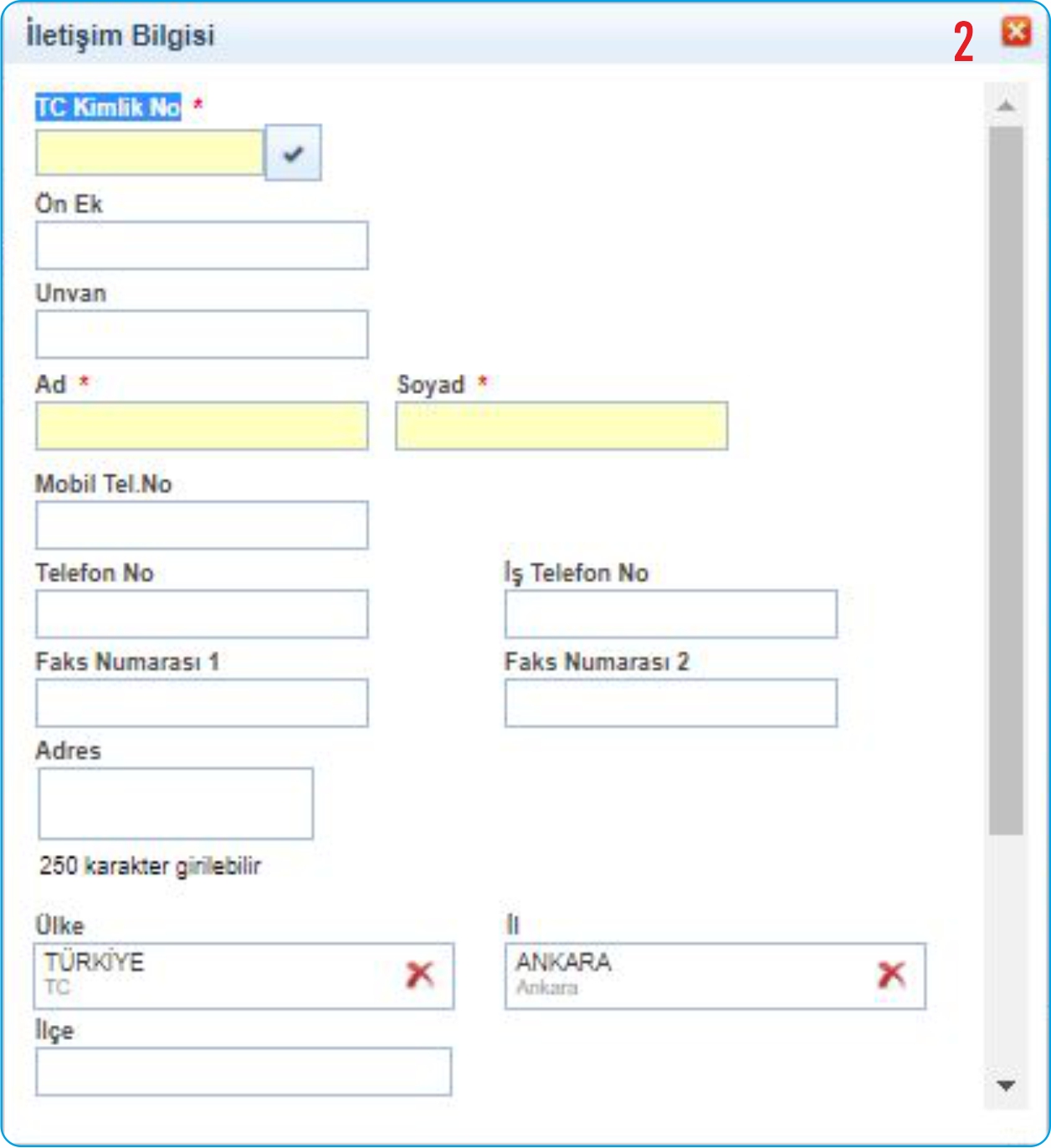Focus the Soyad input field
Viewport: 1051px width, 1148px height.
click(561, 426)
